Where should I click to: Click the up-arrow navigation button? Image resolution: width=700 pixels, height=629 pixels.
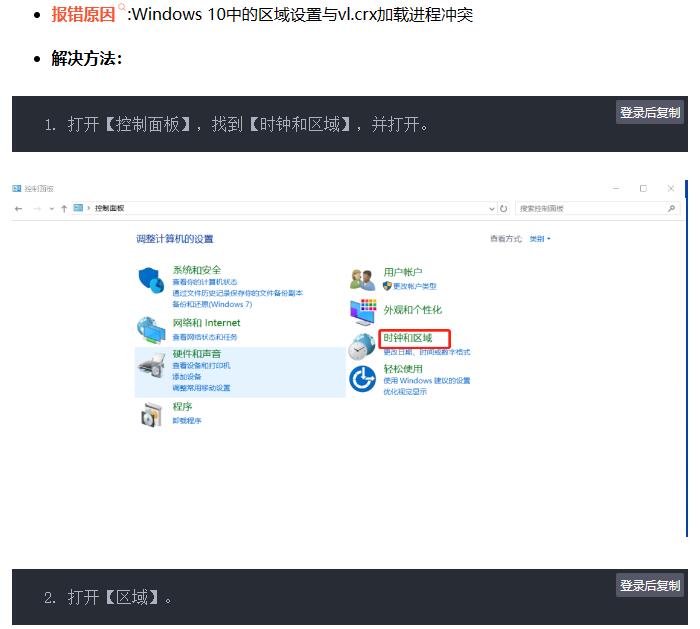[x=64, y=208]
